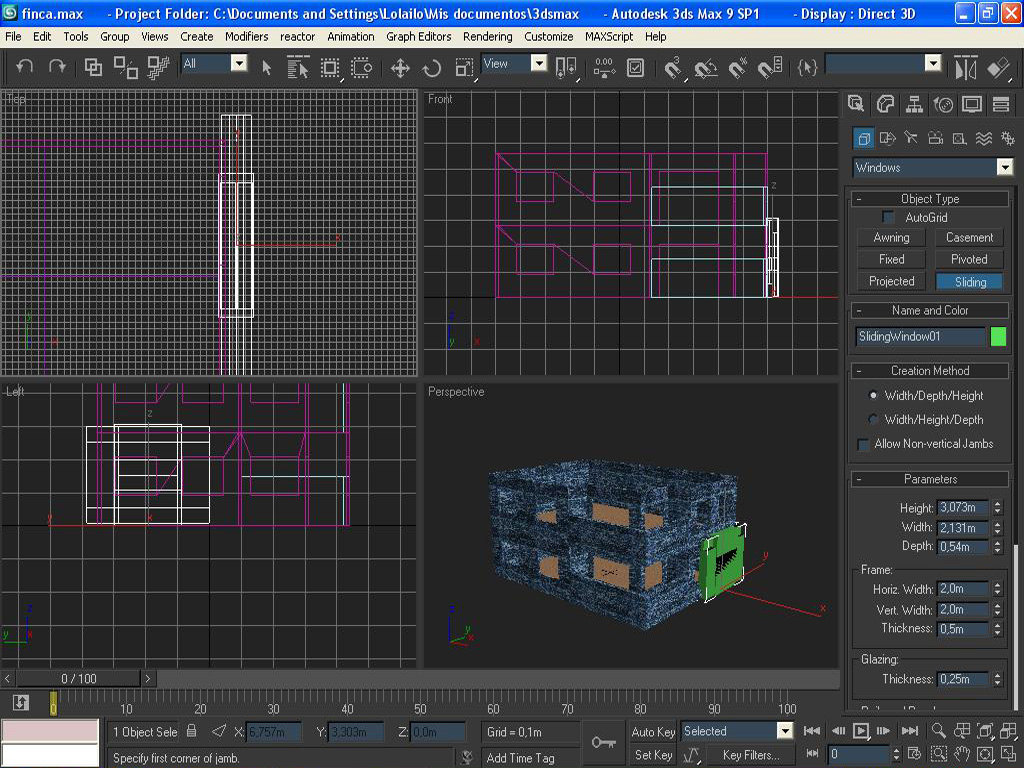Click the Undo arrow in the main toolbar
Image resolution: width=1024 pixels, height=768 pixels.
[25, 67]
